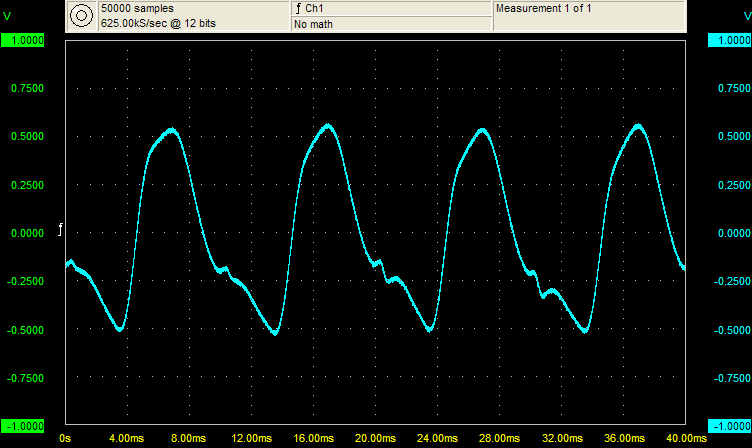Screen dimensions: 752x448
Task: Click the 0s time axis label
Action: [65, 438]
